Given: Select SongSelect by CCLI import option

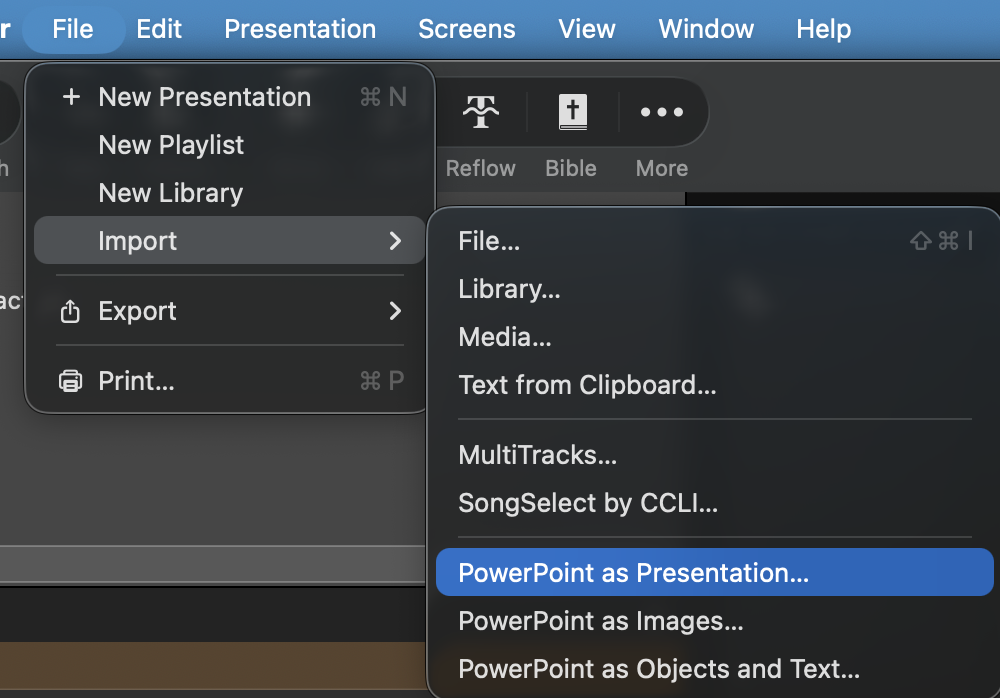Looking at the screenshot, I should coord(588,503).
